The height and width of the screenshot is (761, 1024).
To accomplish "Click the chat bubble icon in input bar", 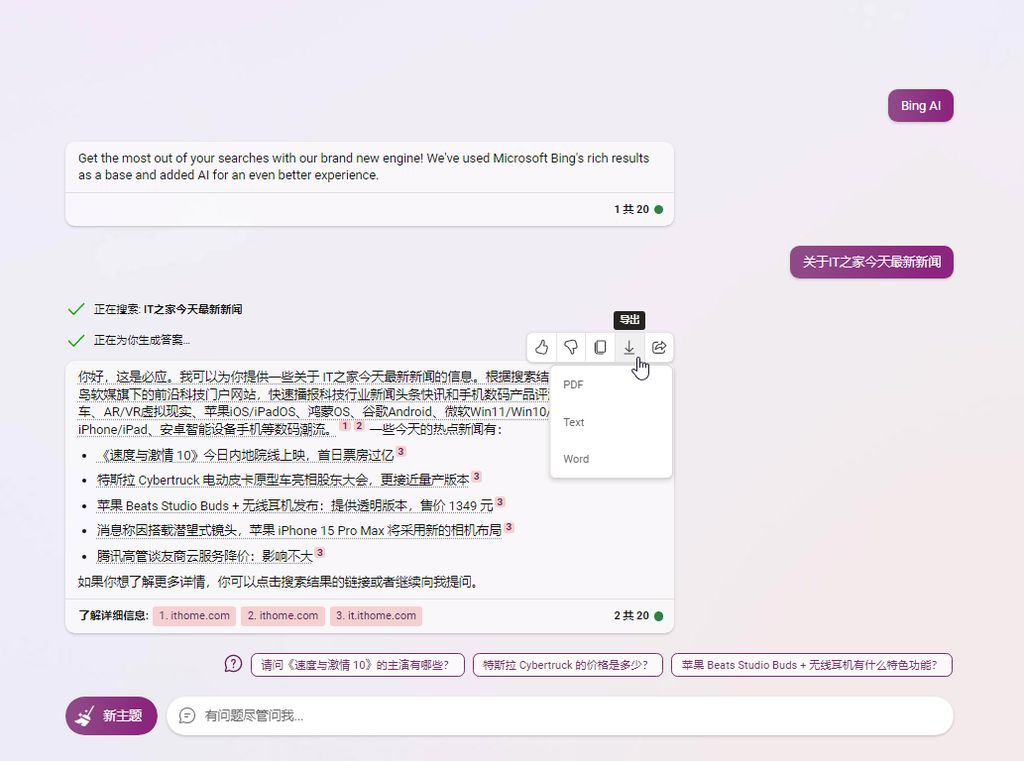I will (187, 715).
